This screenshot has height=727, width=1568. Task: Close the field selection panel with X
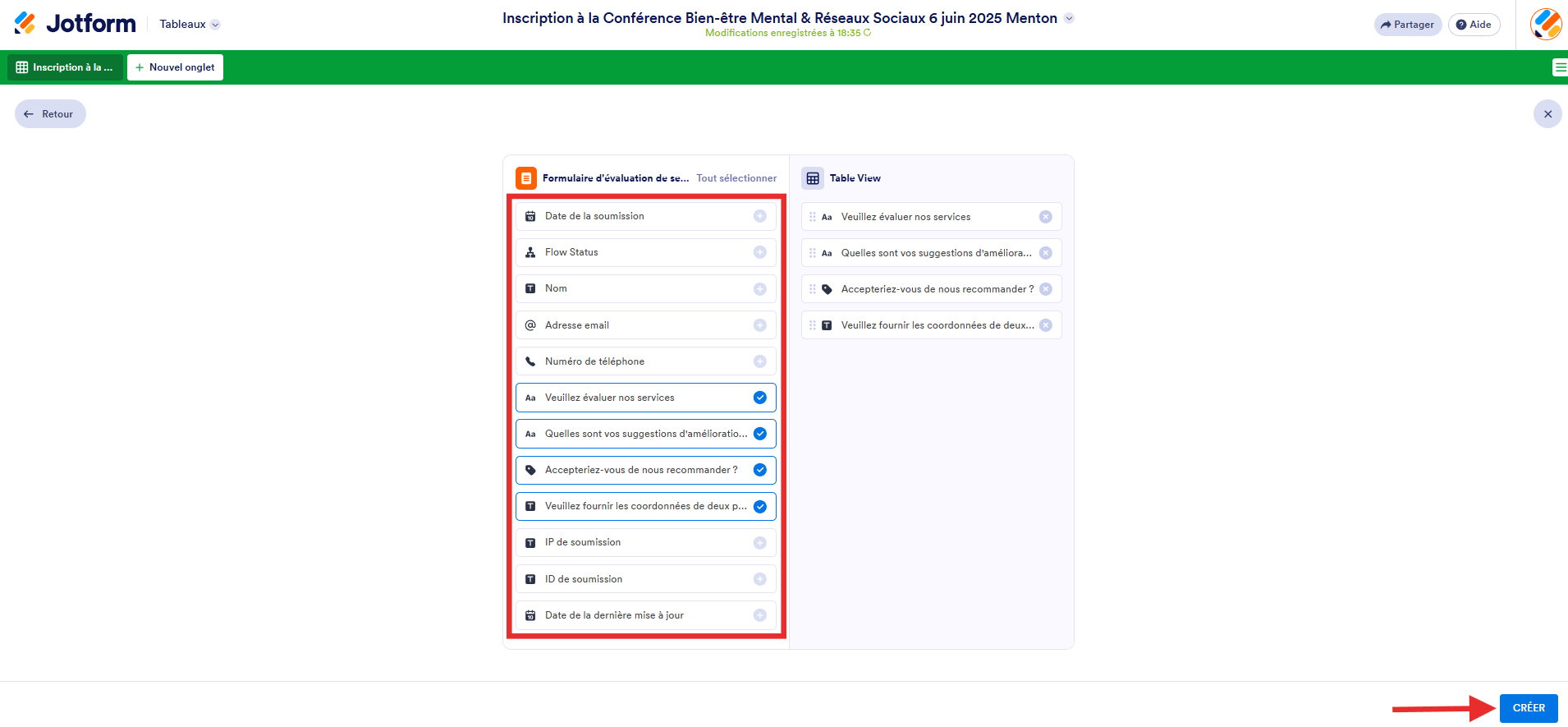pyautogui.click(x=1547, y=114)
